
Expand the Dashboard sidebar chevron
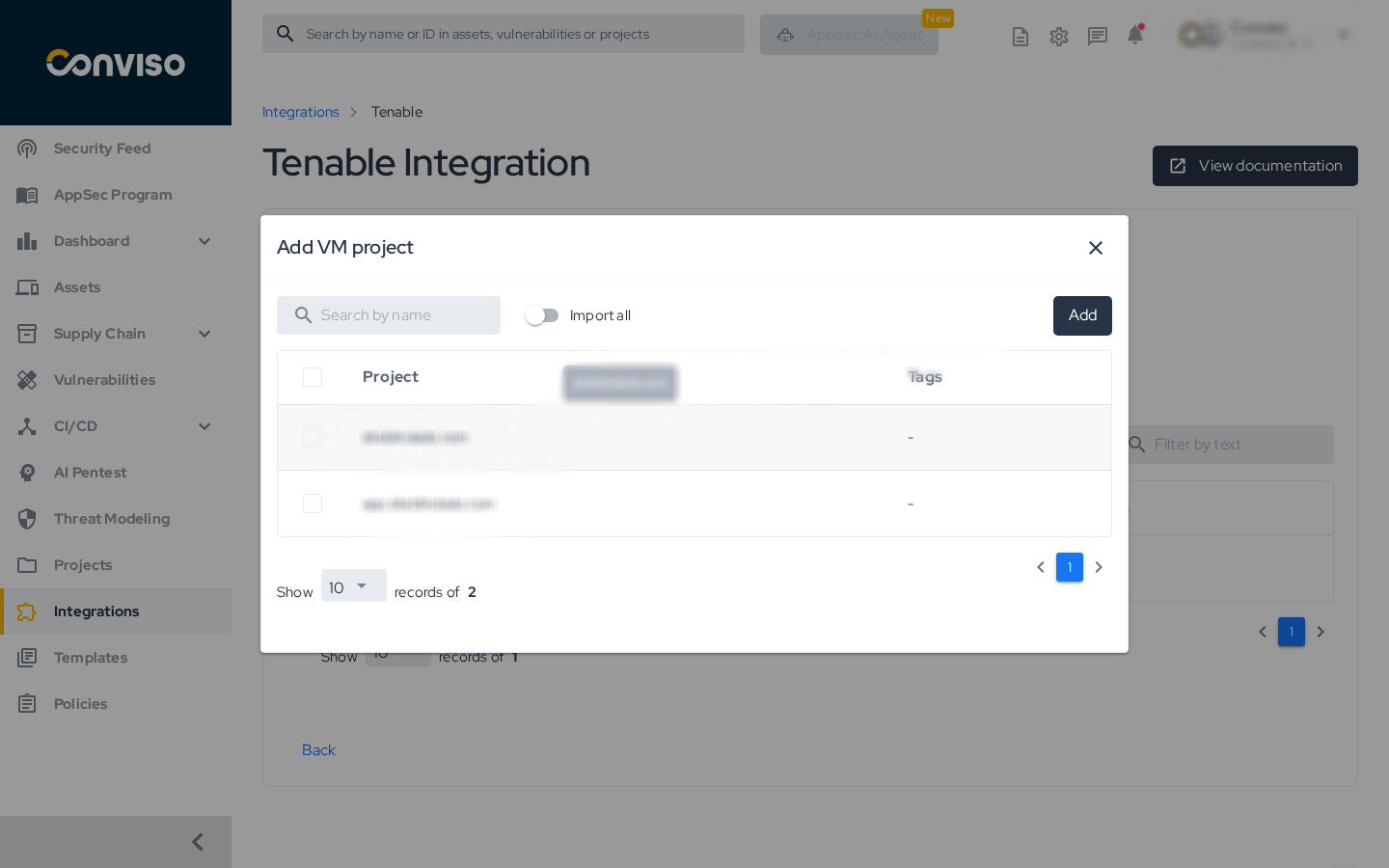tap(204, 241)
